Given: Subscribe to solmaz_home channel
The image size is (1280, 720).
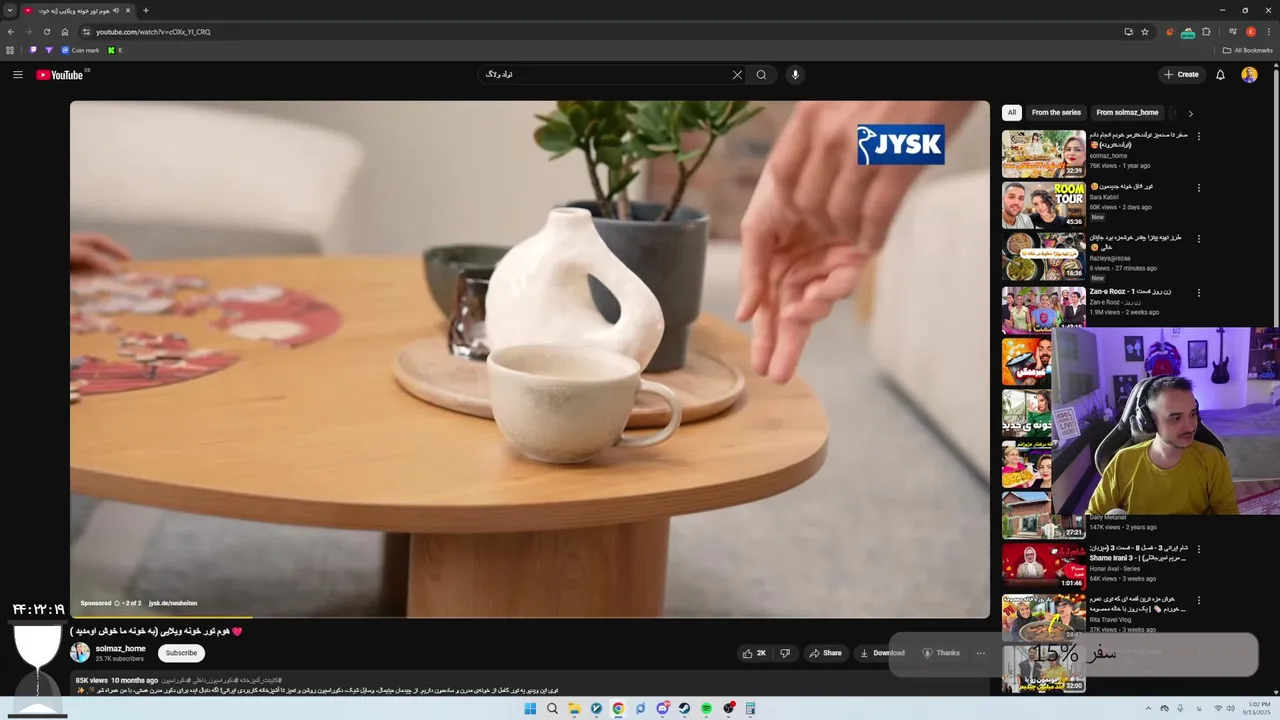Looking at the screenshot, I should click(181, 653).
